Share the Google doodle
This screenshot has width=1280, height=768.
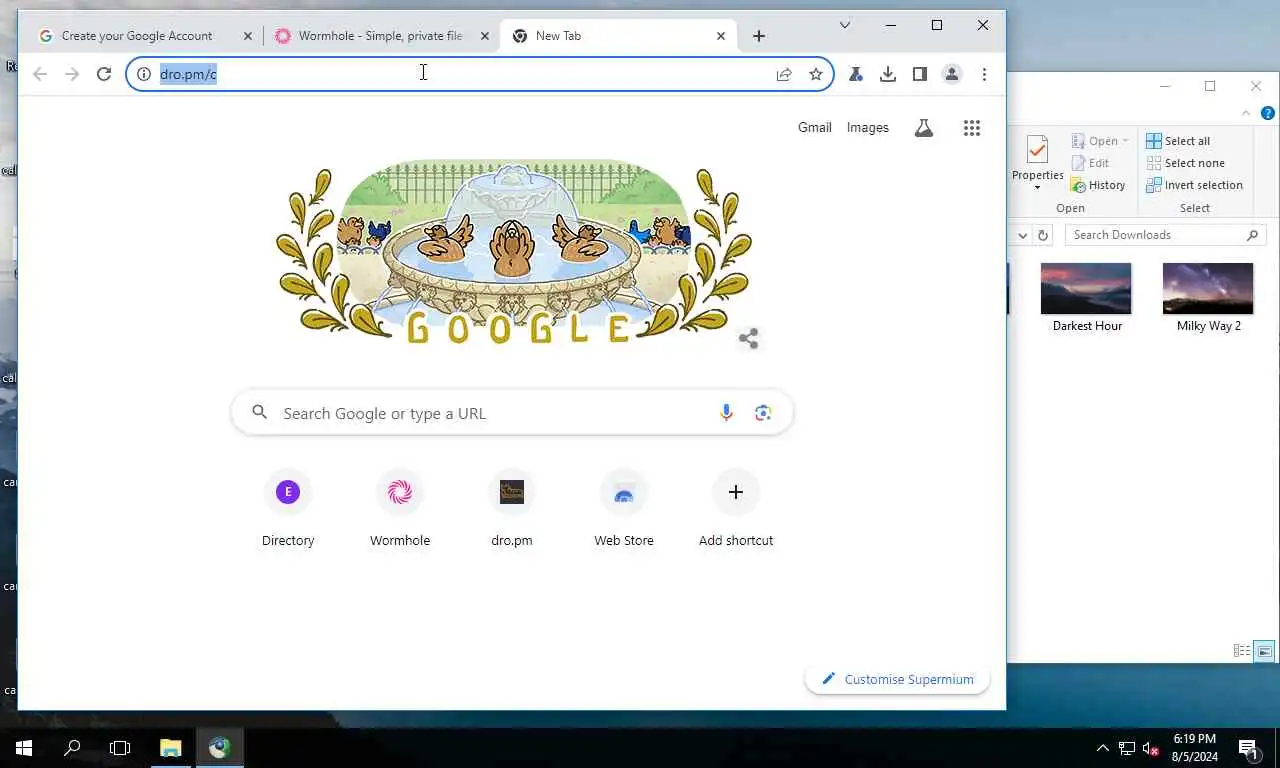tap(748, 338)
